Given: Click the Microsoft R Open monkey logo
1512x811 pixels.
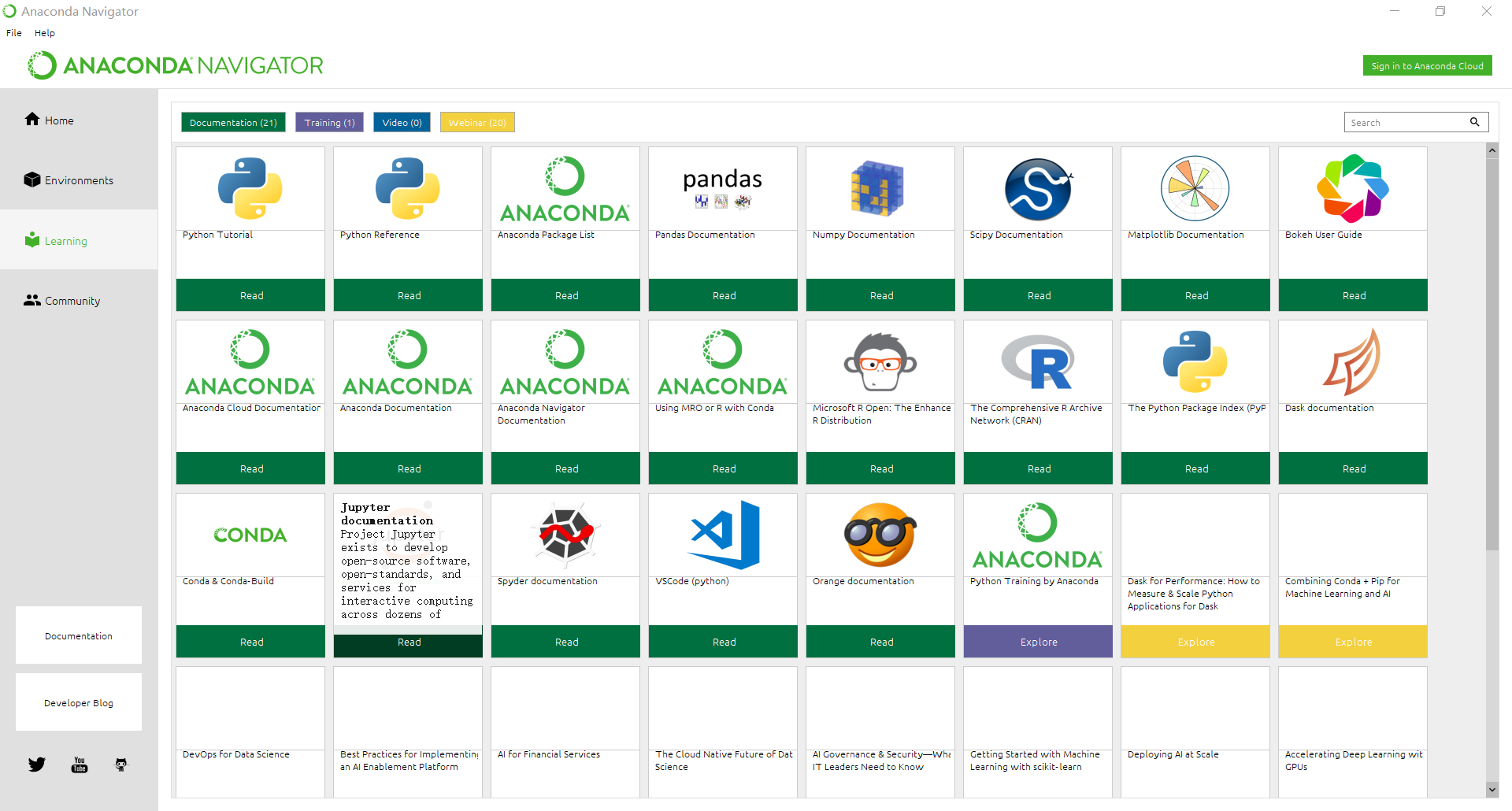Looking at the screenshot, I should 880,362.
